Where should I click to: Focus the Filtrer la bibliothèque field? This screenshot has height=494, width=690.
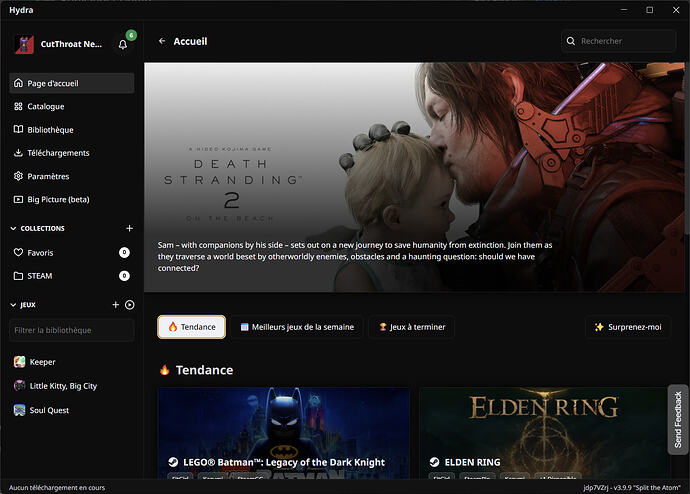pyautogui.click(x=72, y=330)
